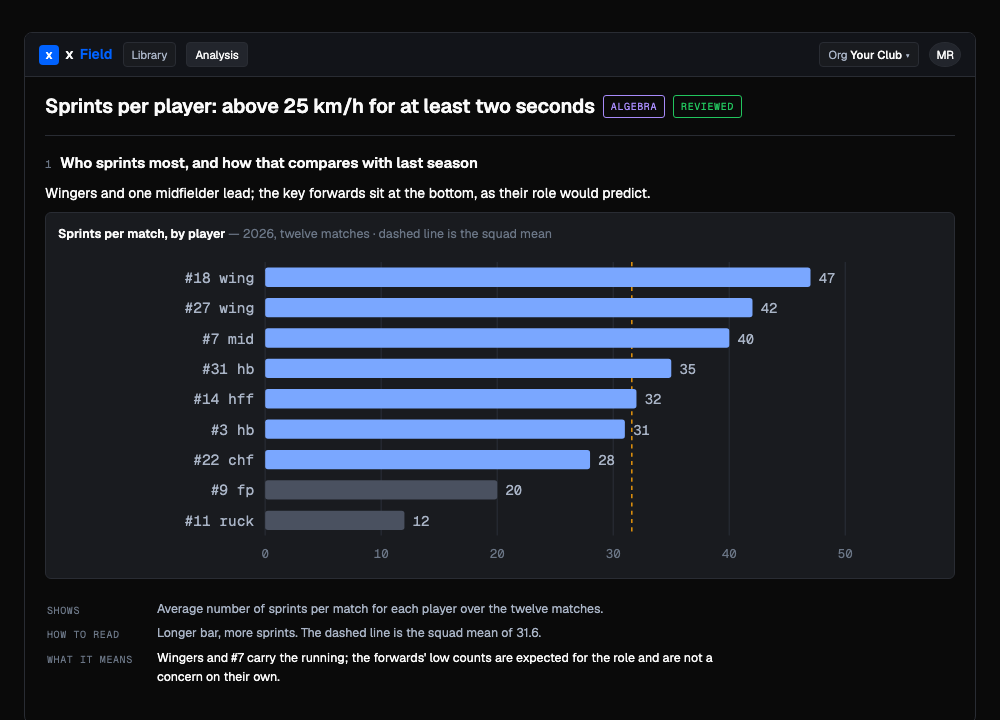Select the #14 hff bar
Viewport: 1000px width, 720px height.
tap(451, 399)
